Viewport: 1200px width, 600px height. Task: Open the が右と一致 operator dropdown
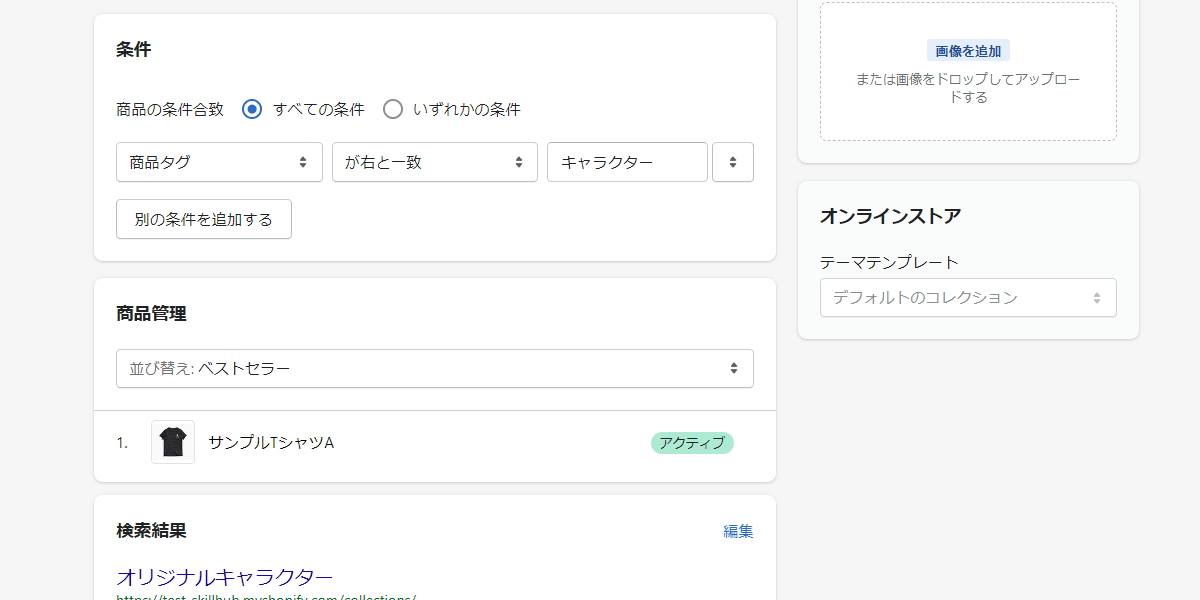pos(435,162)
